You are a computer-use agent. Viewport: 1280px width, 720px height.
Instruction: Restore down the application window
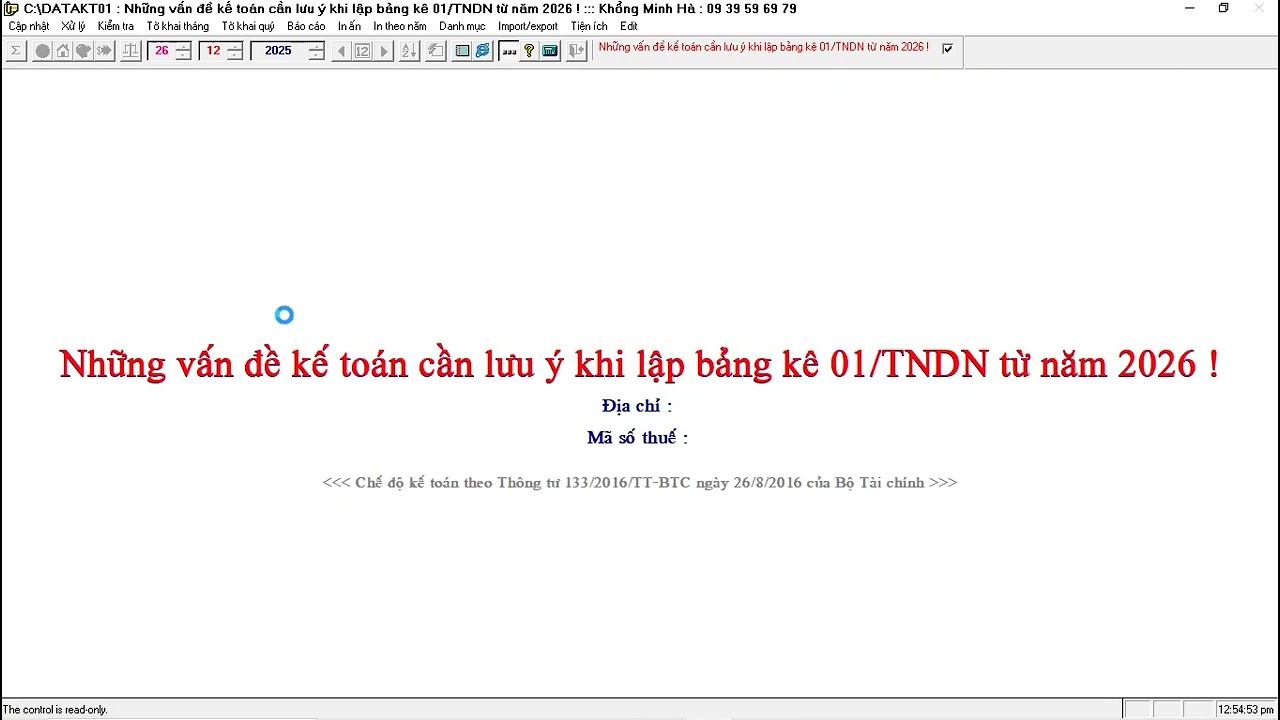tap(1223, 8)
